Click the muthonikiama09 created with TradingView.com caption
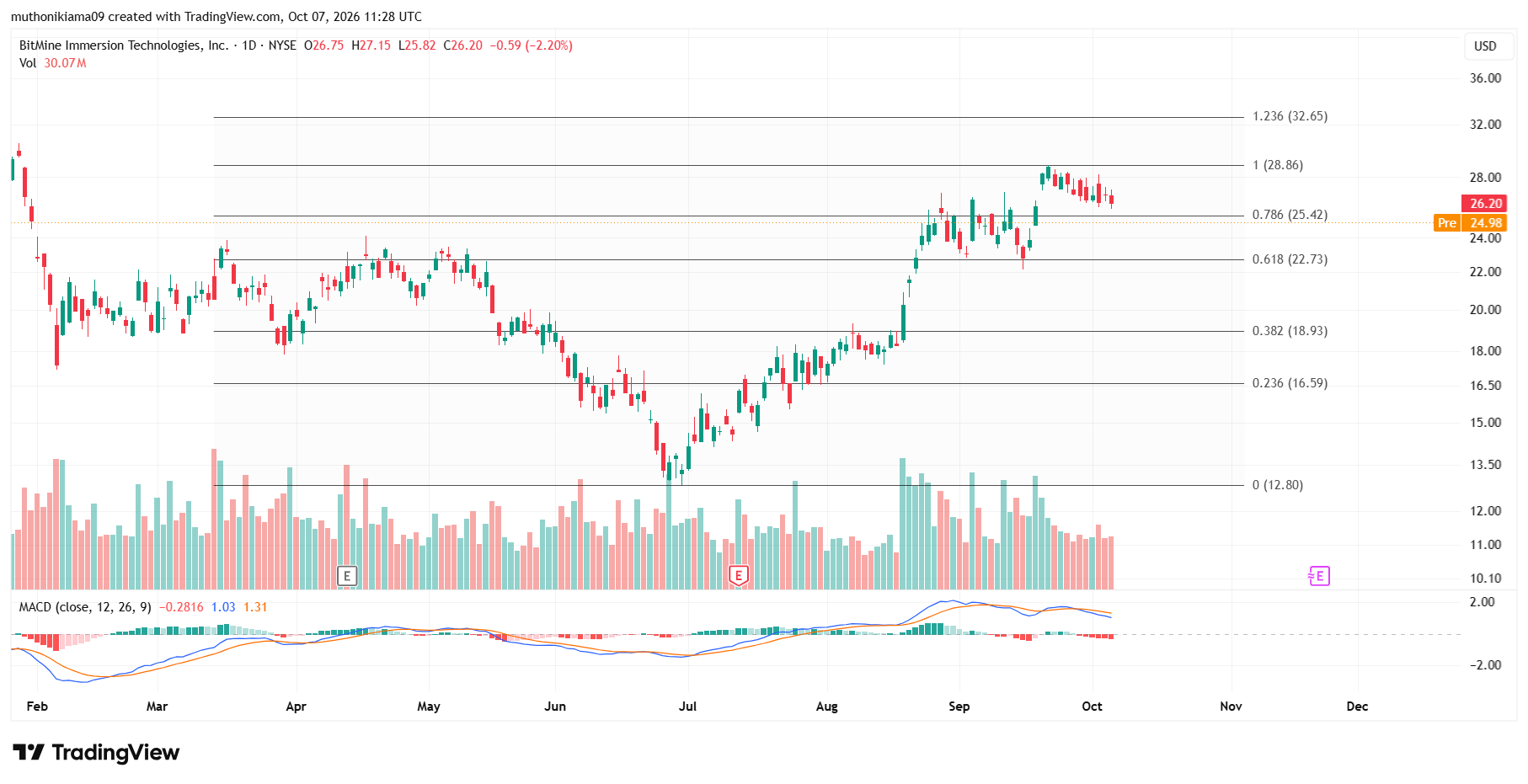The height and width of the screenshot is (784, 1528). [216, 17]
